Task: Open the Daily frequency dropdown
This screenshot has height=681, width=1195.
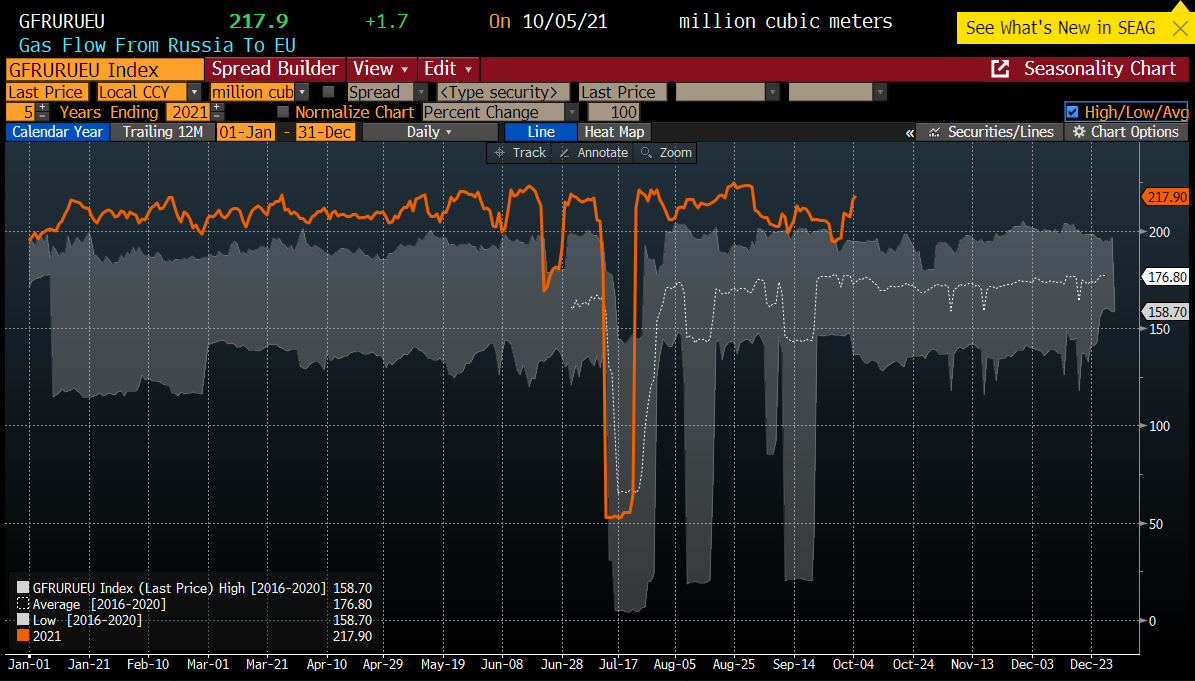Action: (429, 132)
